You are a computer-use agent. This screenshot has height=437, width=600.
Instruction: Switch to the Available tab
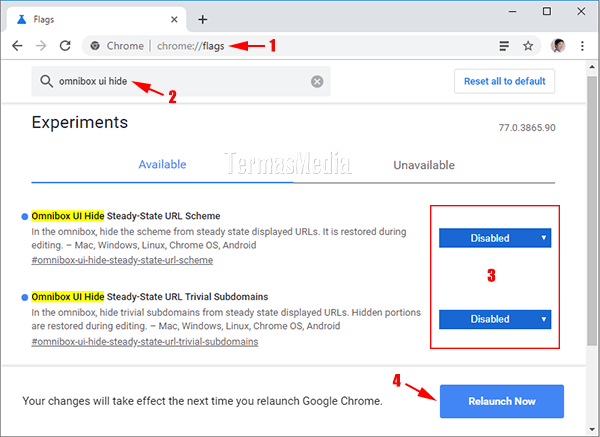point(162,165)
